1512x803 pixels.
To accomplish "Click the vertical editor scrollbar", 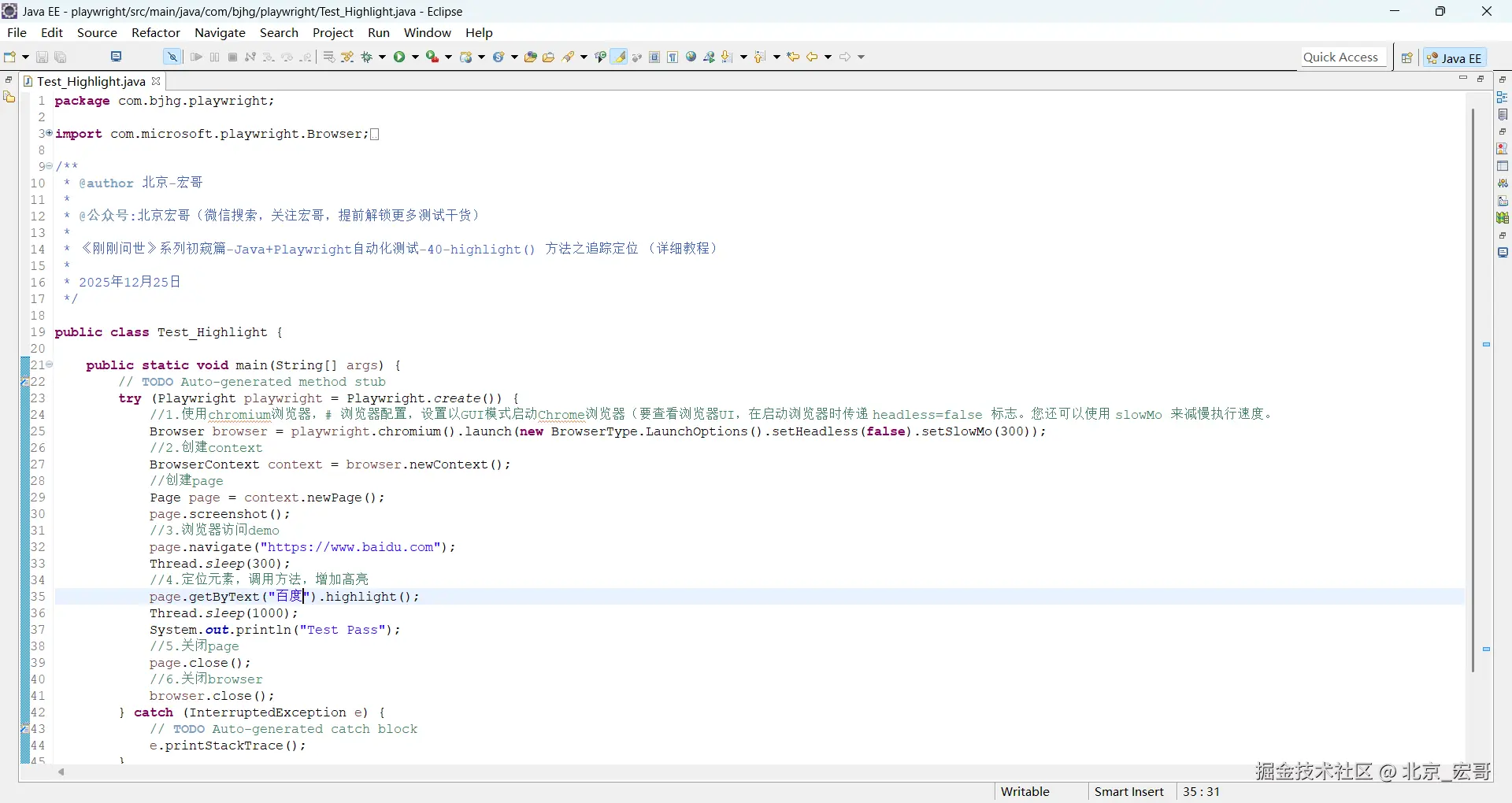I will [1473, 390].
